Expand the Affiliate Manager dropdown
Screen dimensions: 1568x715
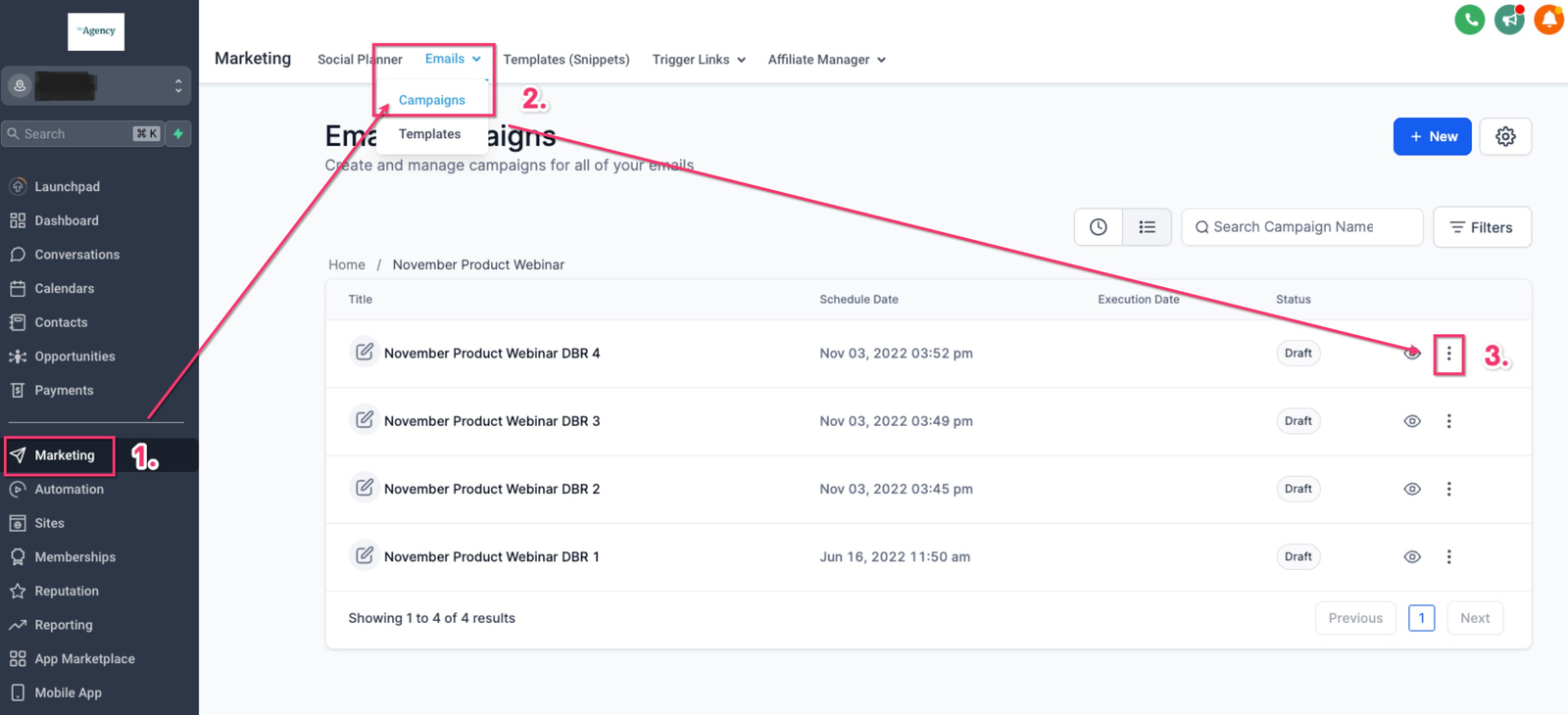pos(826,60)
